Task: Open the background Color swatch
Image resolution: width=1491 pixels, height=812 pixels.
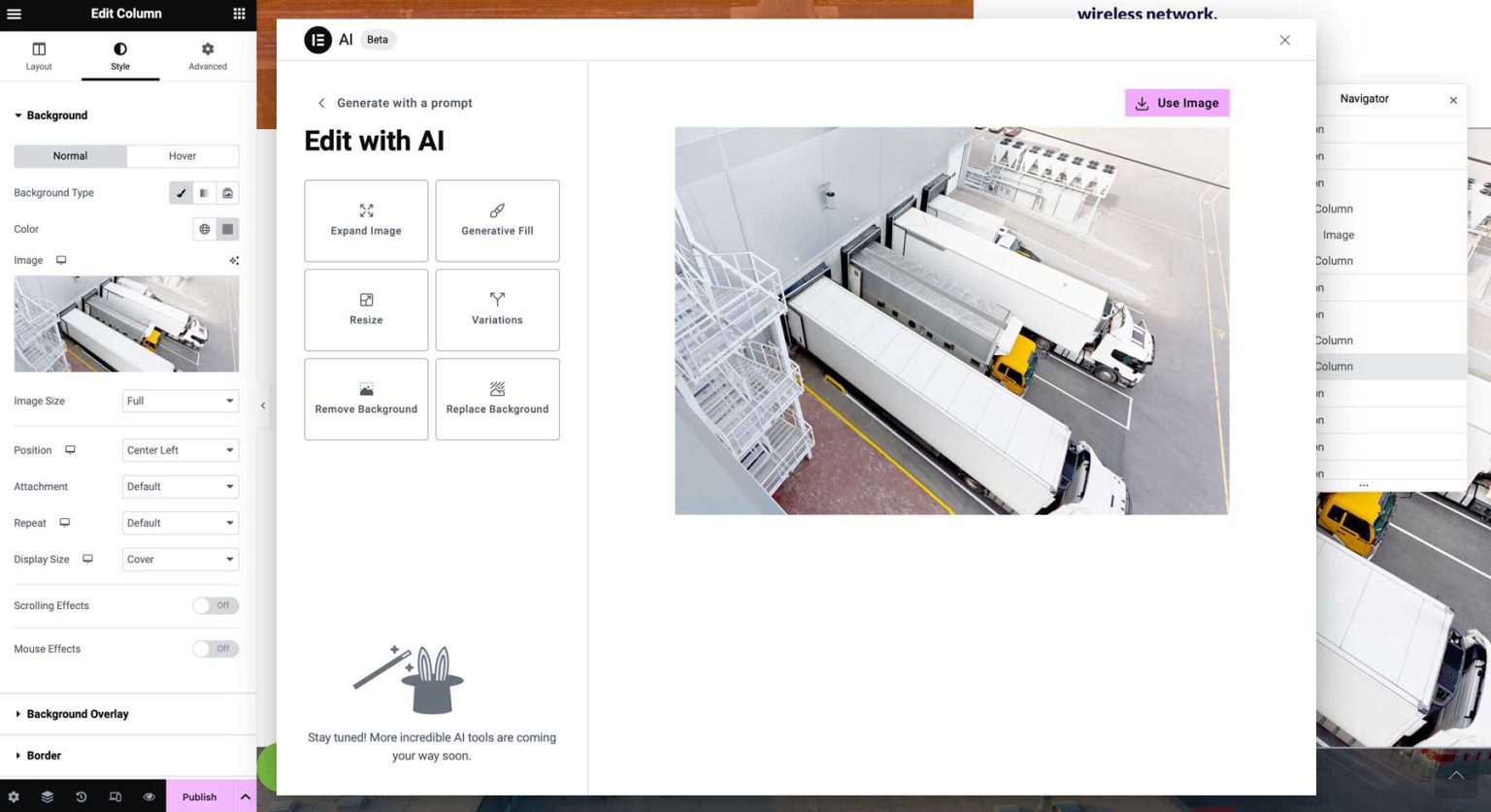Action: (x=227, y=229)
